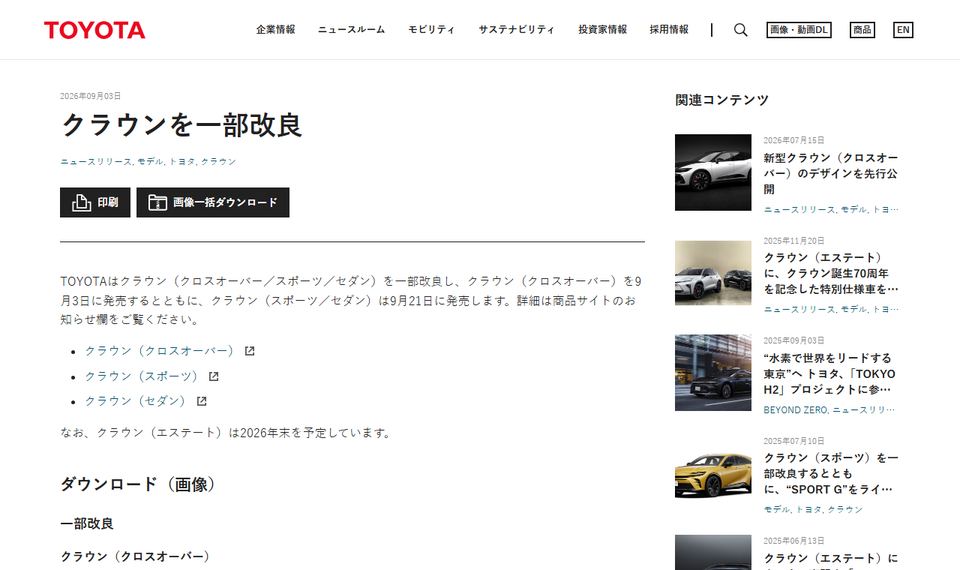Open 採用情報 menu
This screenshot has width=960, height=570.
click(669, 29)
